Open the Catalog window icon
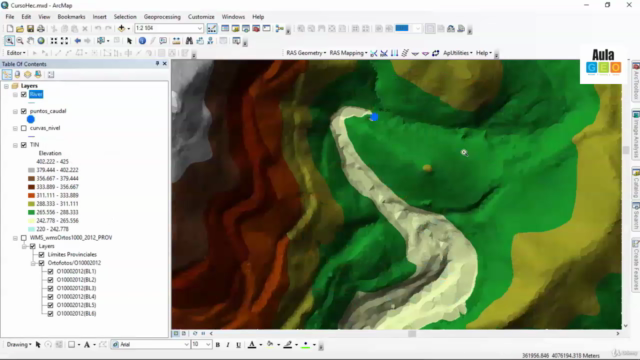640x360 pixels. click(x=236, y=29)
